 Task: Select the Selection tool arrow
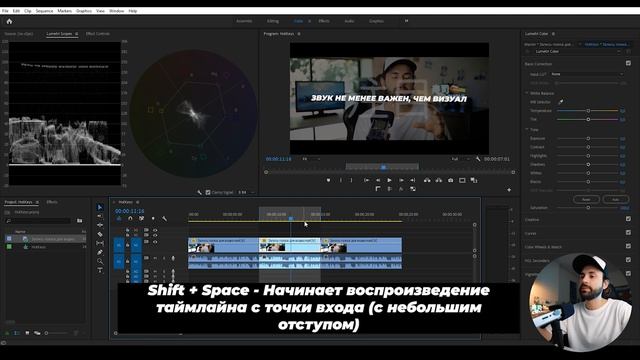100,207
